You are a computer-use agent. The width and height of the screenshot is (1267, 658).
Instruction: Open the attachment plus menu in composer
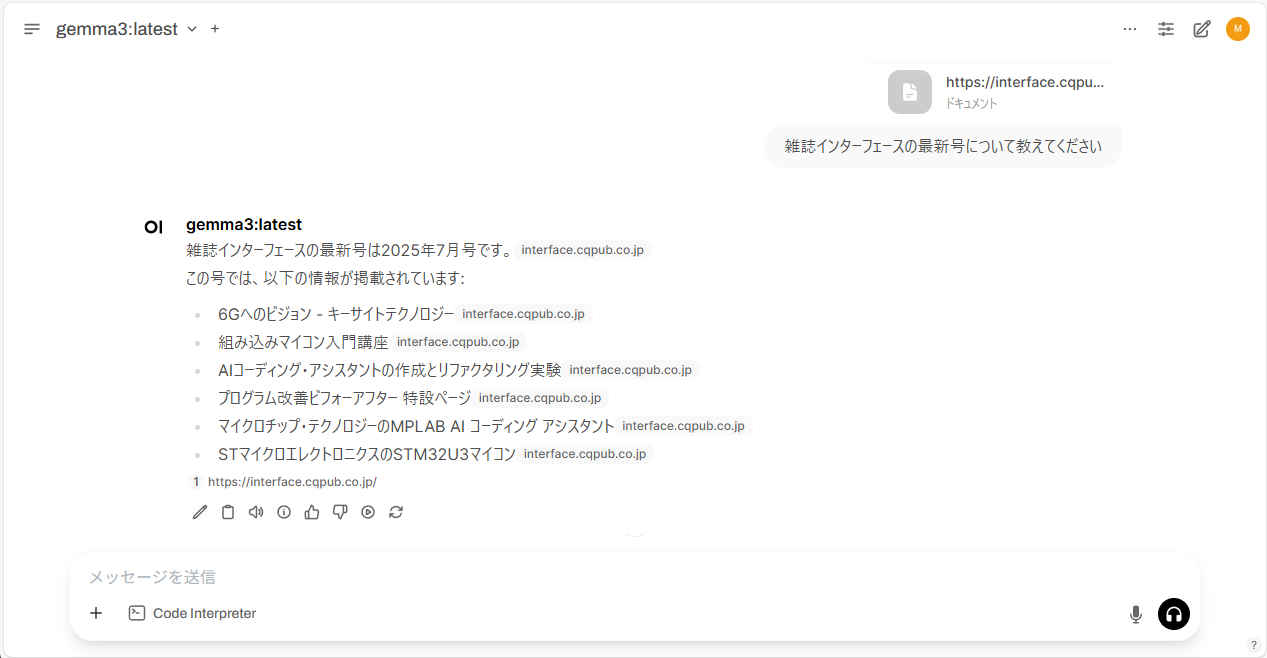[96, 613]
